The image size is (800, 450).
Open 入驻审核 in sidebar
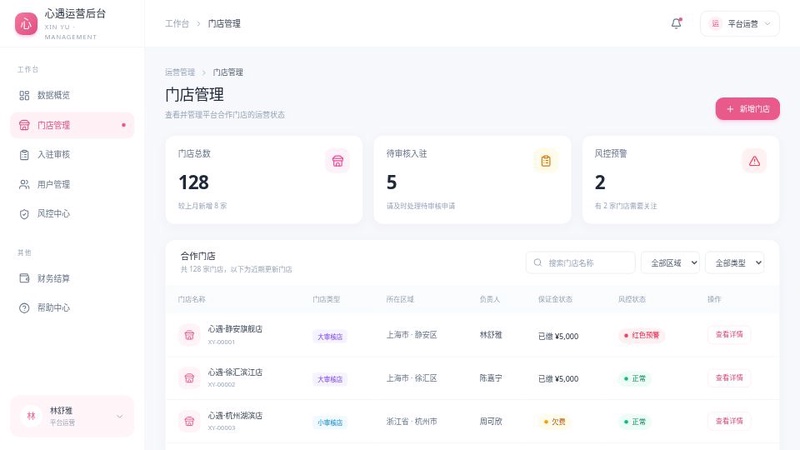[x=72, y=155]
